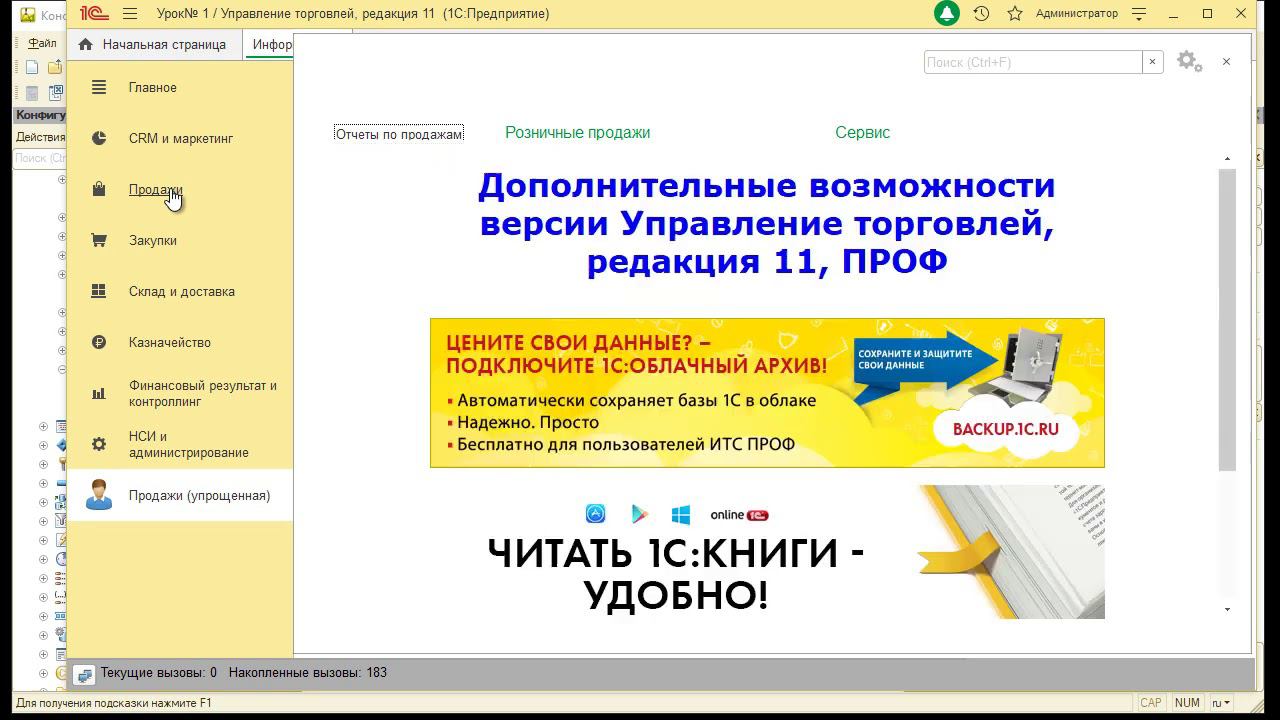Click the Windows logo icon
Image resolution: width=1280 pixels, height=720 pixels.
(681, 514)
